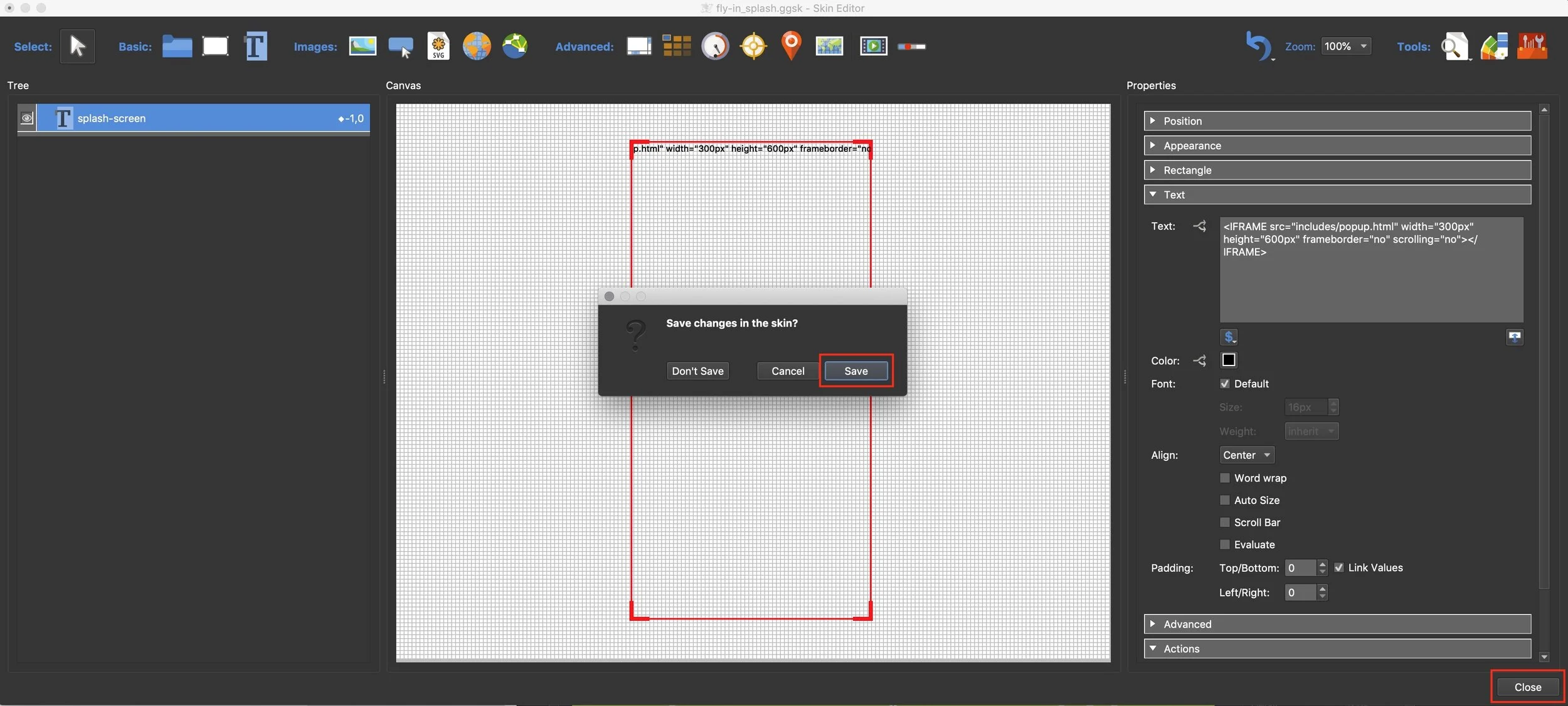Open the Align Center dropdown
Viewport: 1568px width, 706px height.
(x=1247, y=455)
